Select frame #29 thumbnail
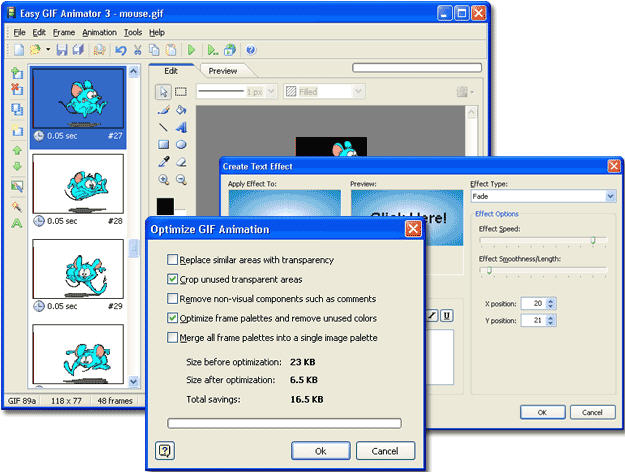Viewport: 625px width, 472px height. click(x=78, y=269)
